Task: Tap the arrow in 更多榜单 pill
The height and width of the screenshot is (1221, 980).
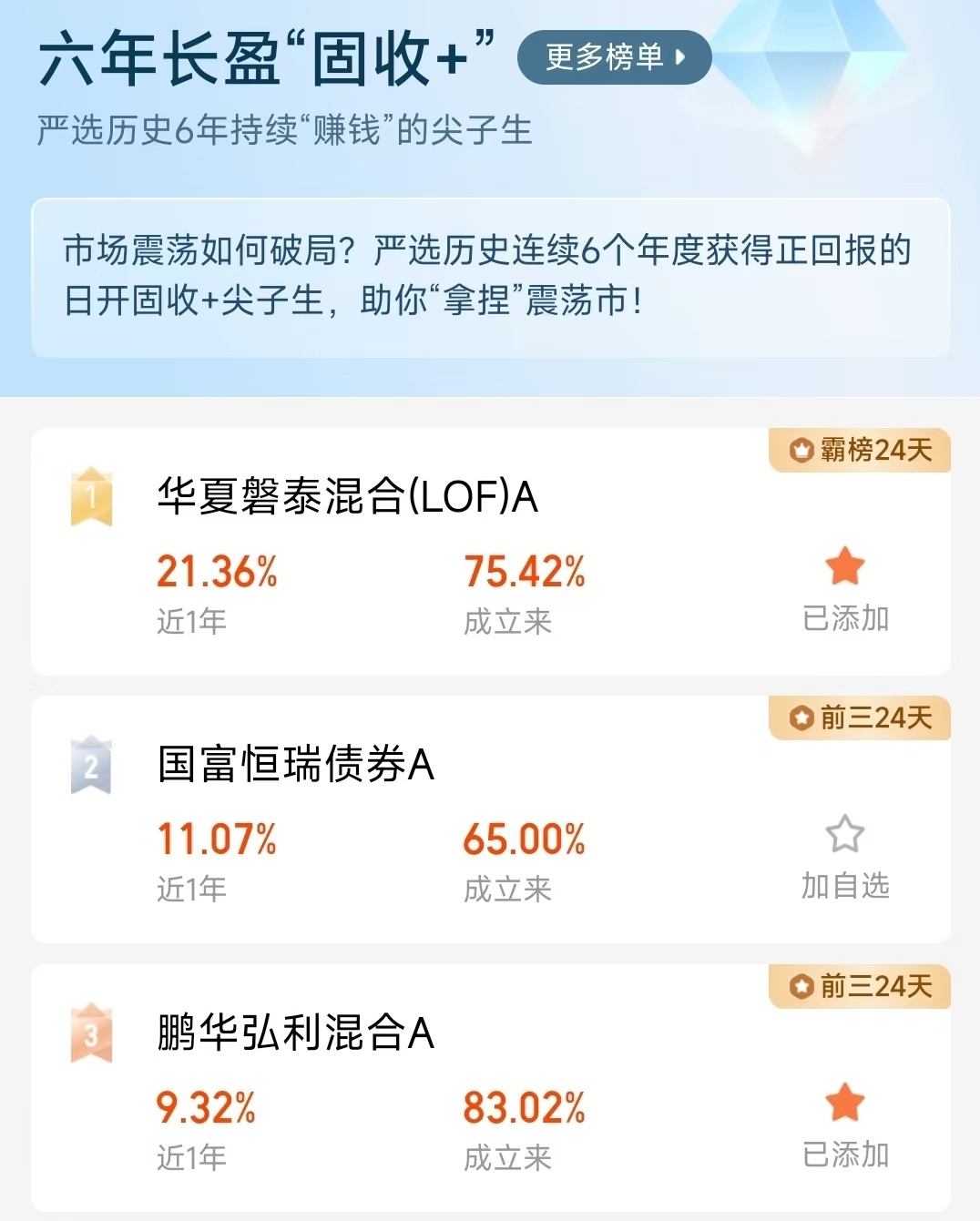Action: pyautogui.click(x=680, y=57)
